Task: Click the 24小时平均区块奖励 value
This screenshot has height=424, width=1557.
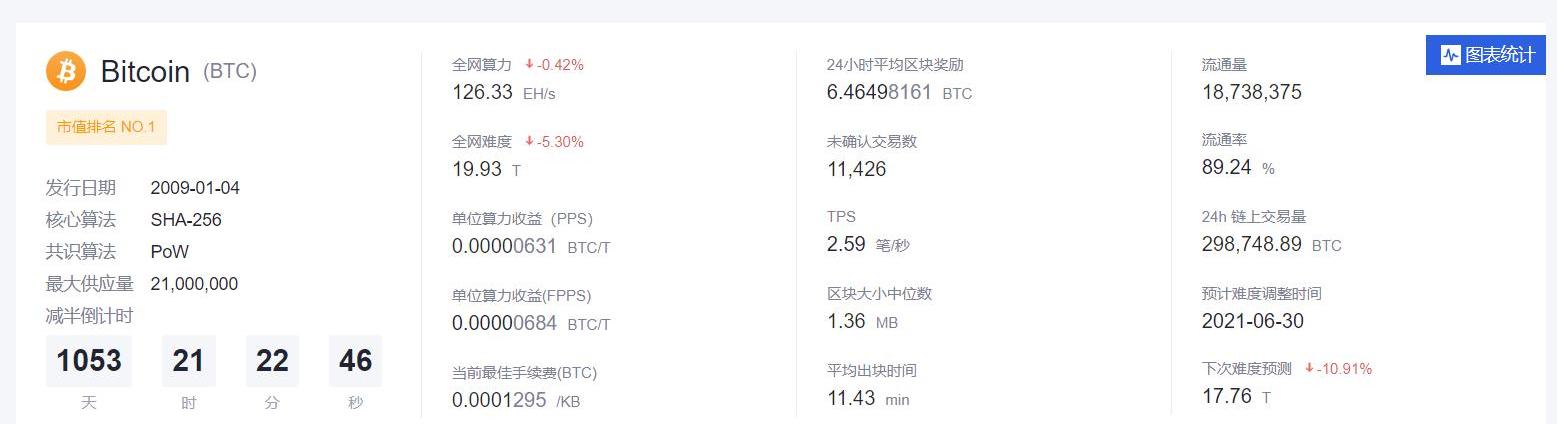Action: pyautogui.click(x=879, y=92)
